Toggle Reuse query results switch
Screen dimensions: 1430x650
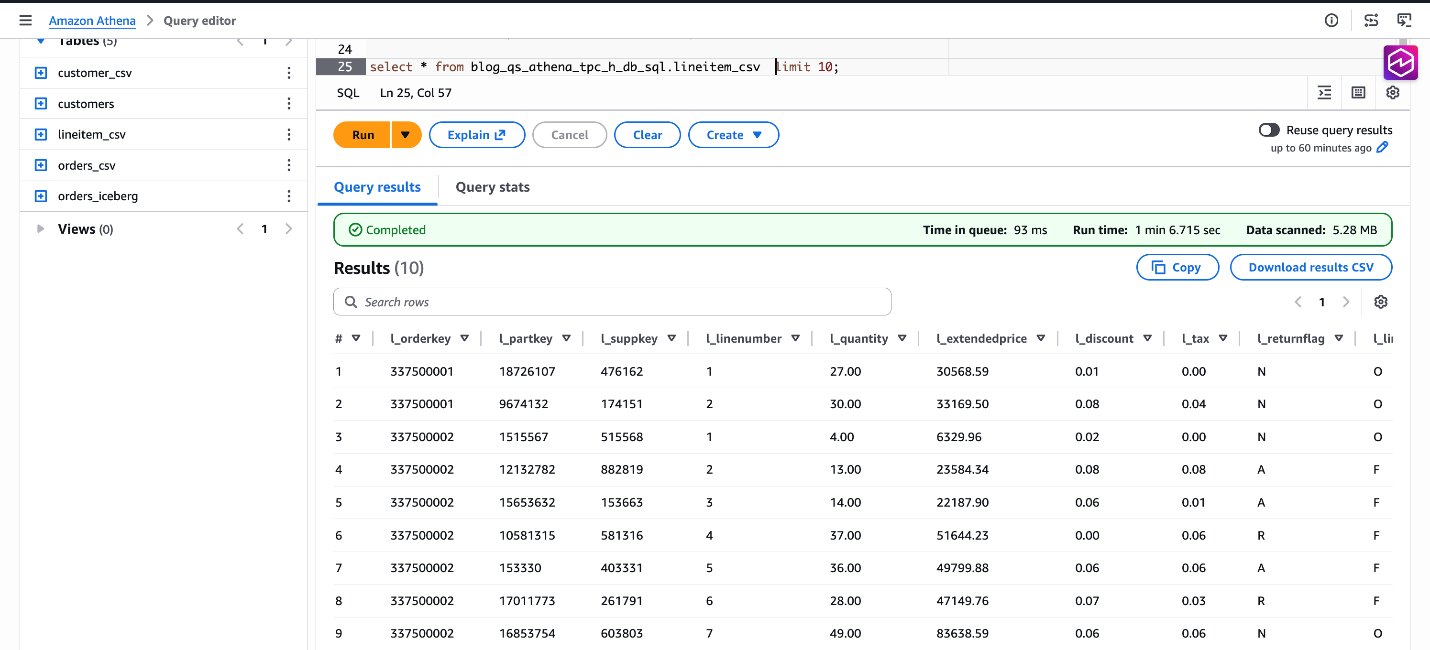tap(1269, 130)
